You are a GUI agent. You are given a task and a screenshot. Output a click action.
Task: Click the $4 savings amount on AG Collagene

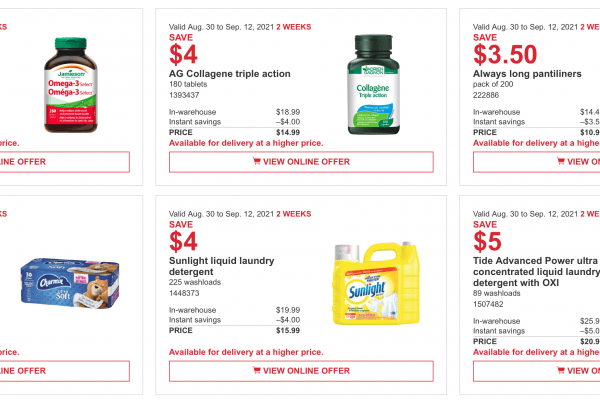point(184,53)
